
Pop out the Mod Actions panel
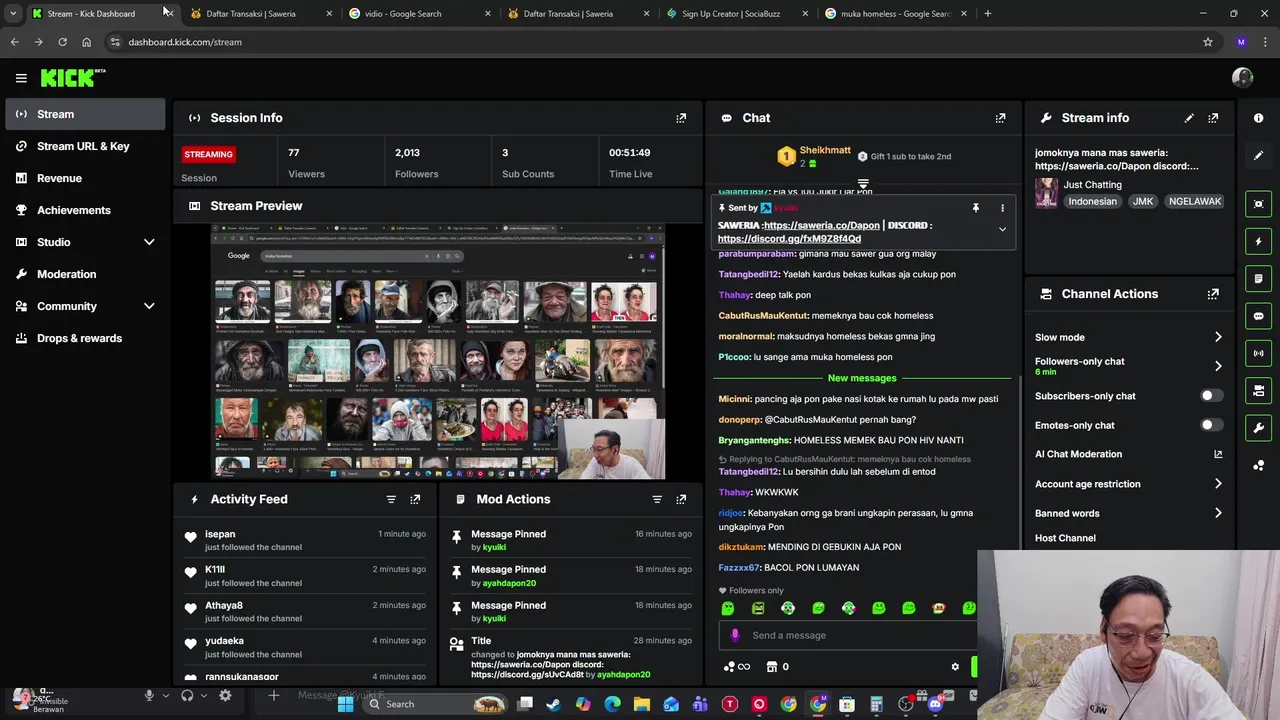(x=681, y=499)
